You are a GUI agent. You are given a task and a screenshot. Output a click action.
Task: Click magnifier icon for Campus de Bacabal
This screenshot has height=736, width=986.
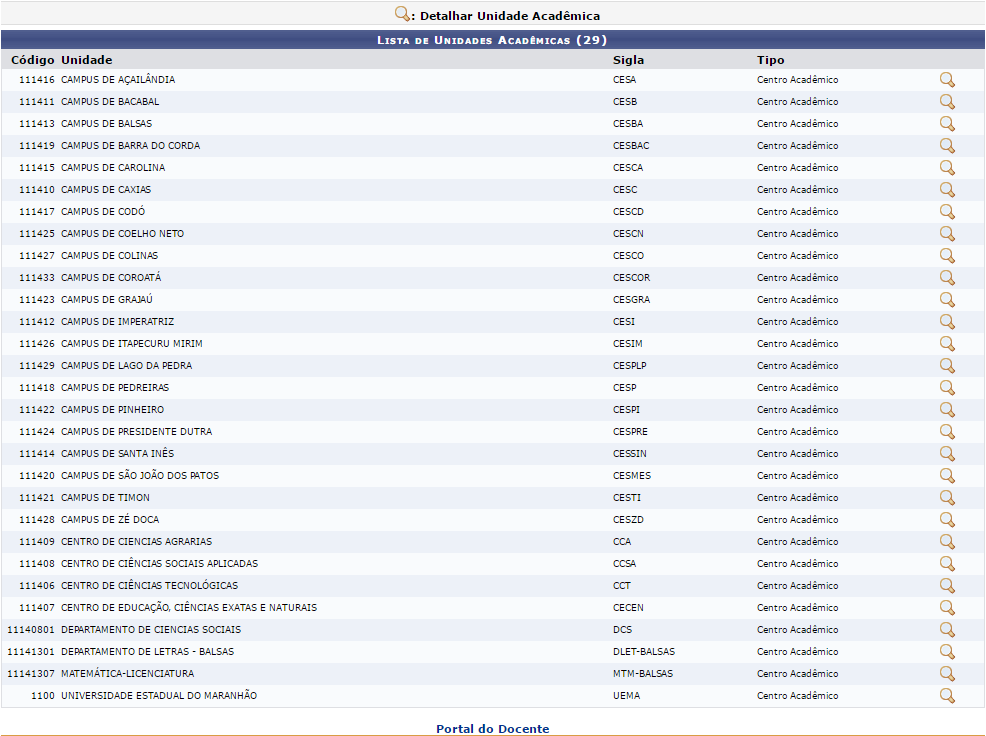click(946, 102)
